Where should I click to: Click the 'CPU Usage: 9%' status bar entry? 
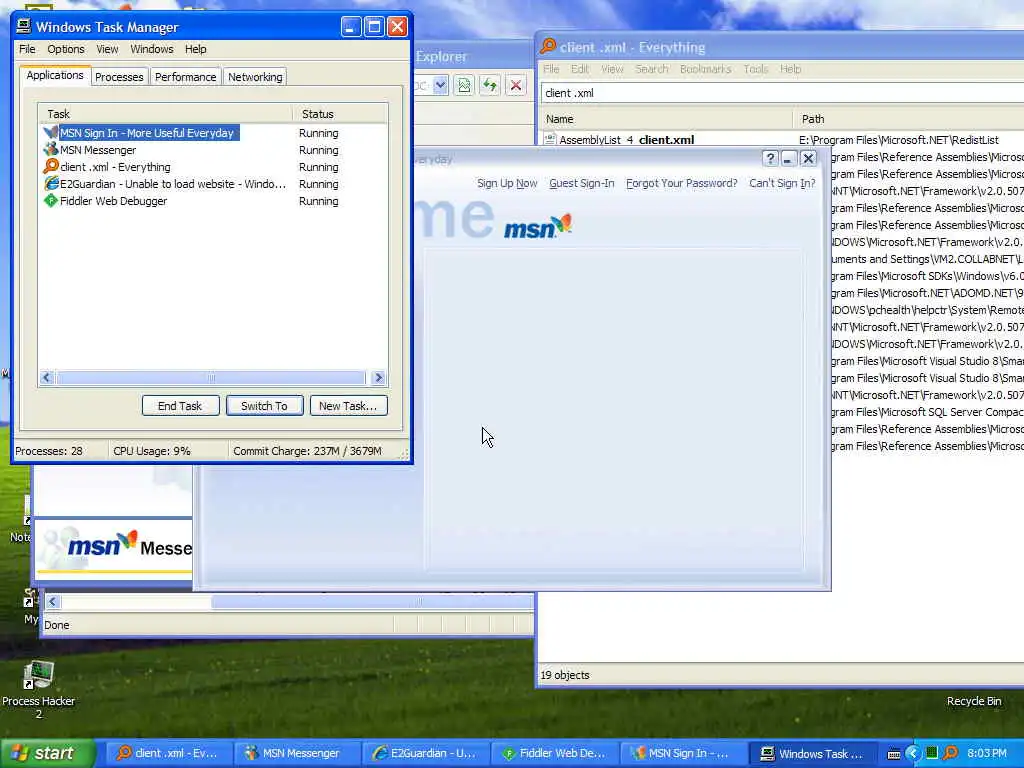pyautogui.click(x=152, y=451)
